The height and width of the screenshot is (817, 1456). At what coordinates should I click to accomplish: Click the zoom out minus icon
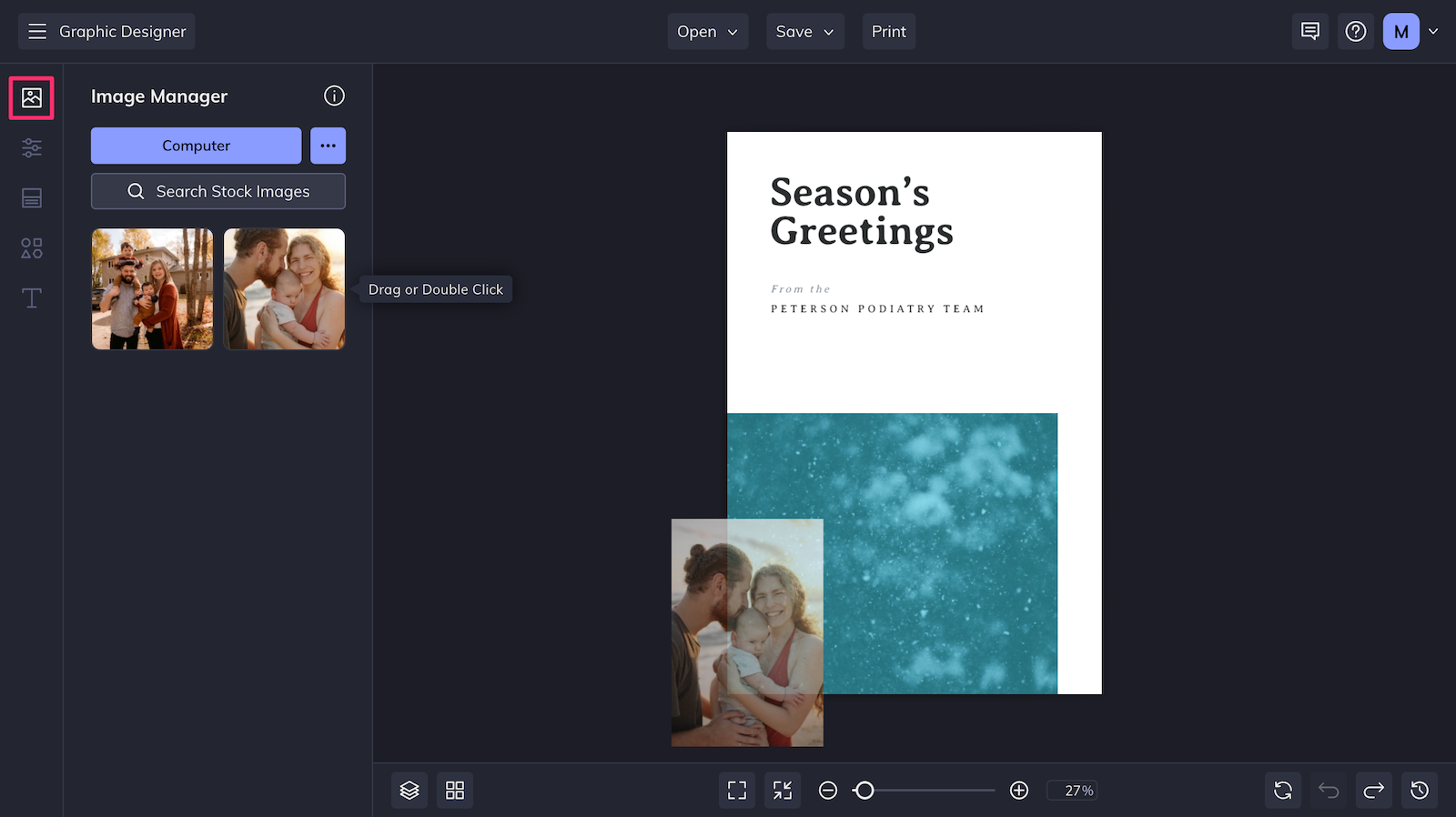tap(828, 791)
